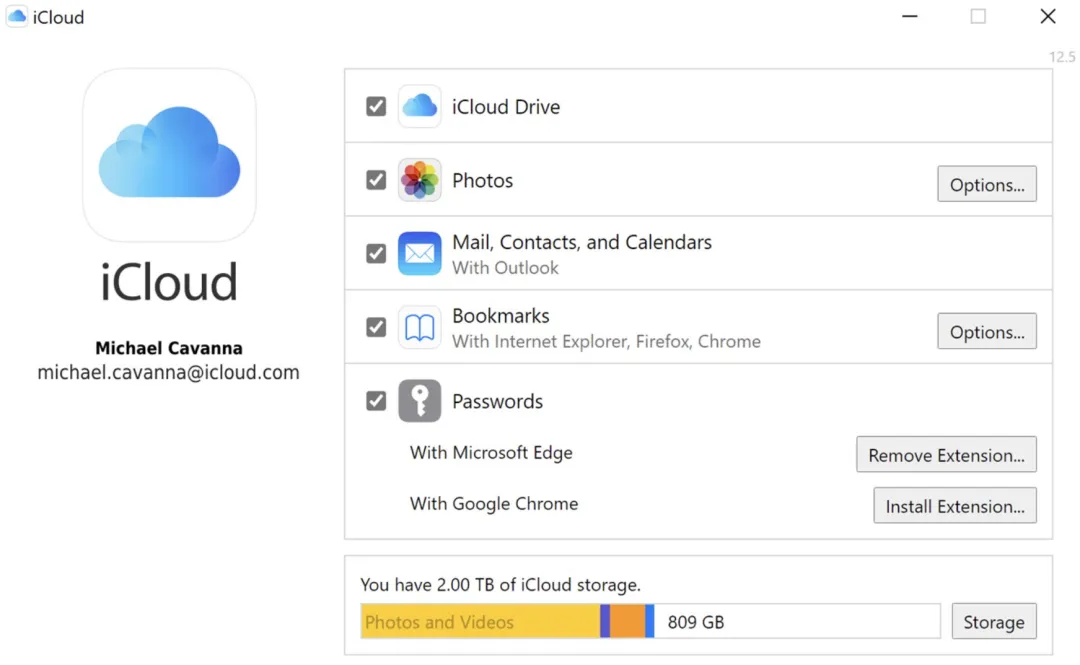Click the iCloud Drive cloud icon
This screenshot has width=1080, height=665.
click(419, 107)
